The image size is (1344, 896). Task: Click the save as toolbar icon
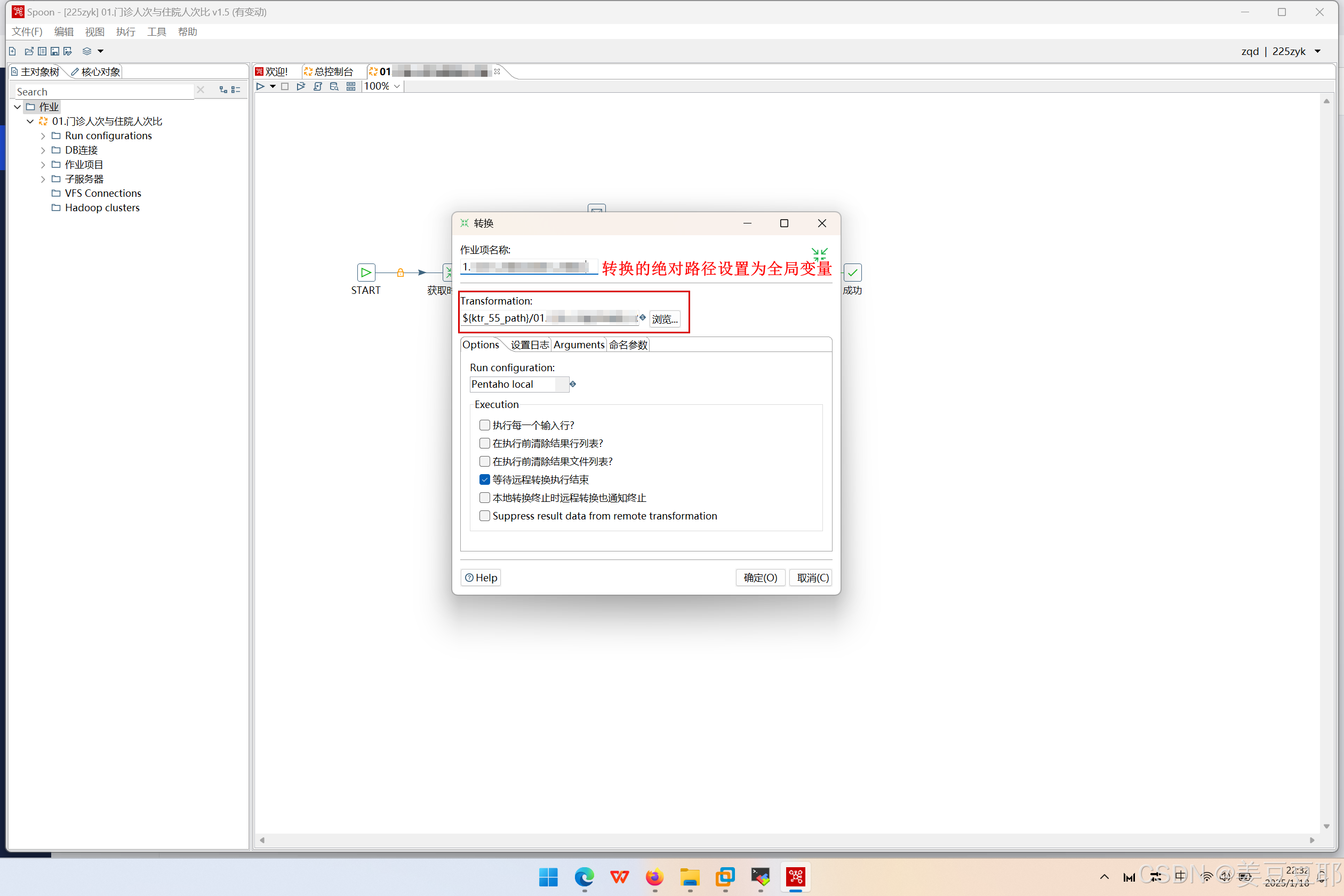[67, 51]
